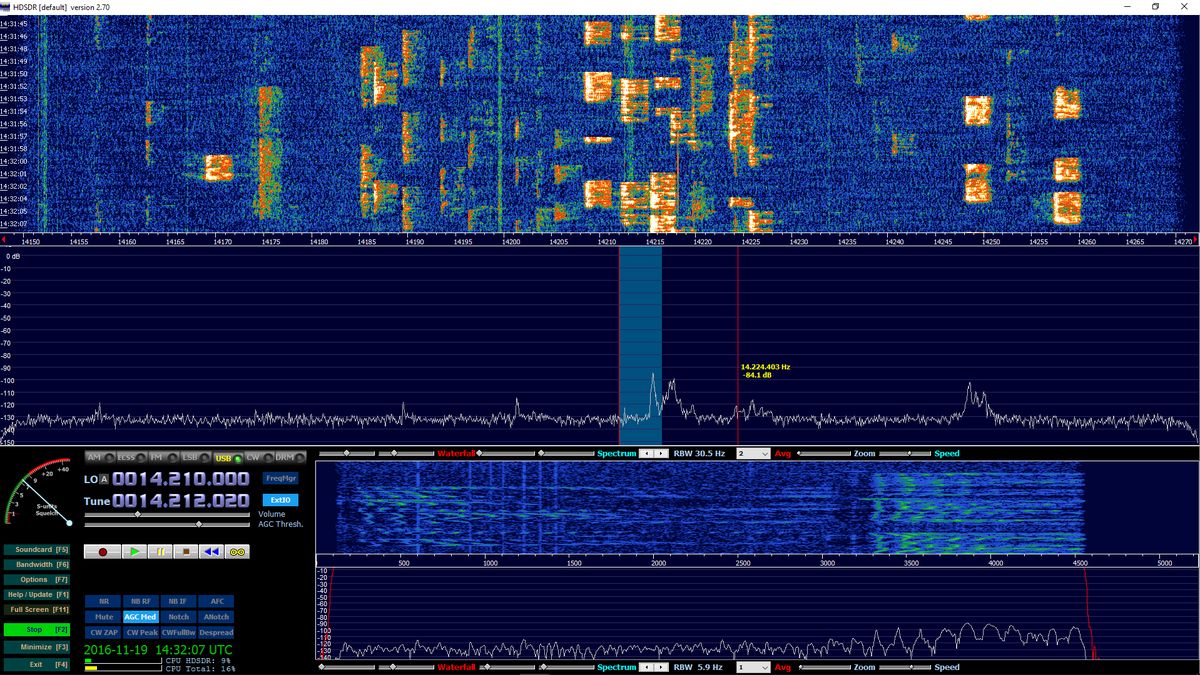The width and height of the screenshot is (1200, 675).
Task: Switch to CW mode
Action: click(253, 457)
